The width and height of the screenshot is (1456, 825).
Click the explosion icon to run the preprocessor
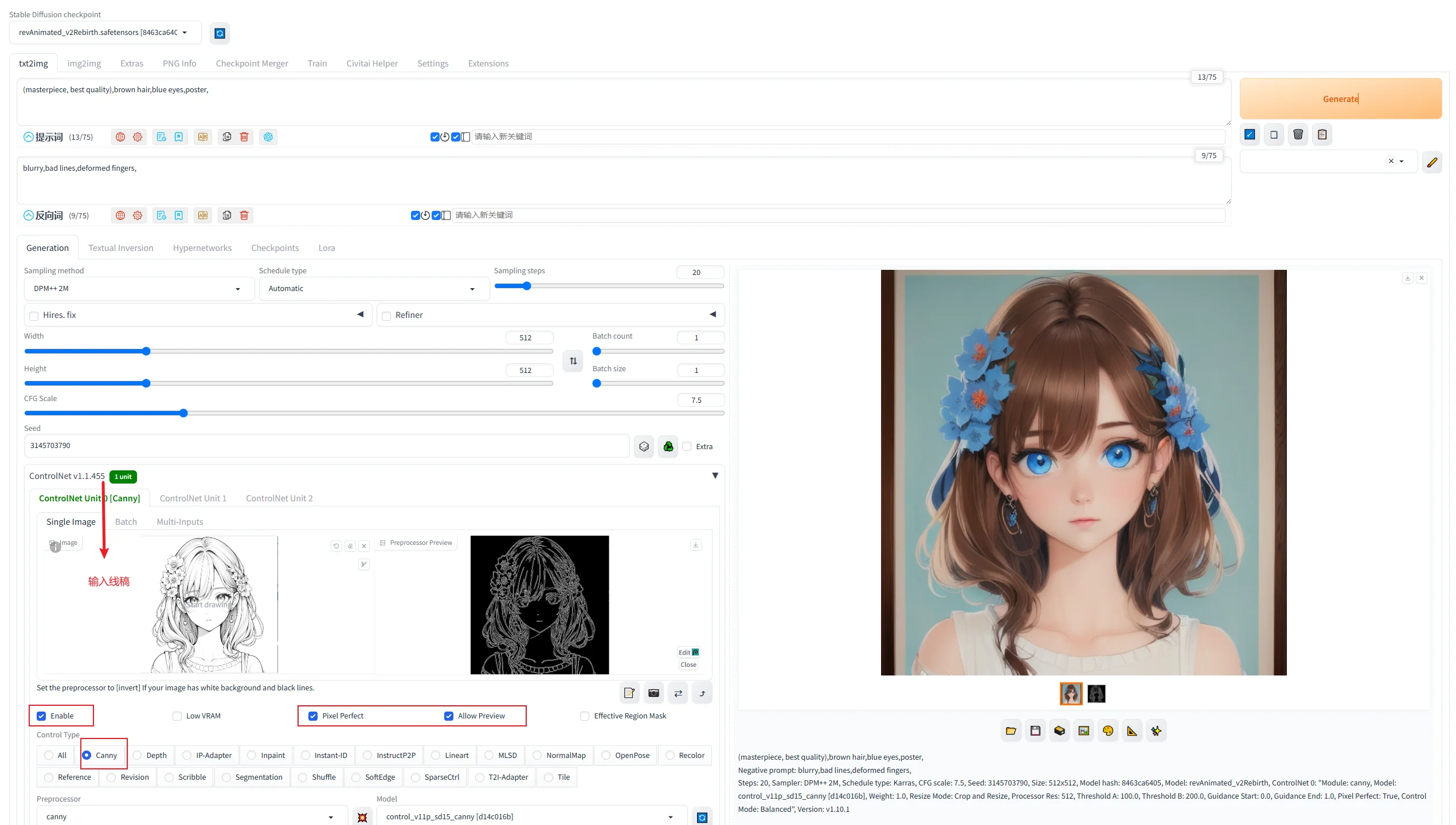point(362,817)
